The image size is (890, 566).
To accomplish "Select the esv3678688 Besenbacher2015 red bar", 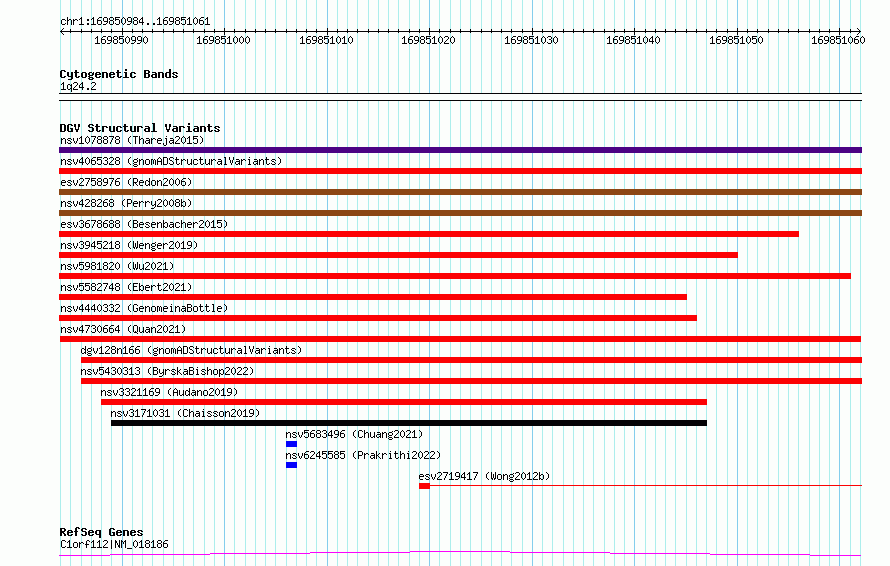I will pyautogui.click(x=429, y=234).
